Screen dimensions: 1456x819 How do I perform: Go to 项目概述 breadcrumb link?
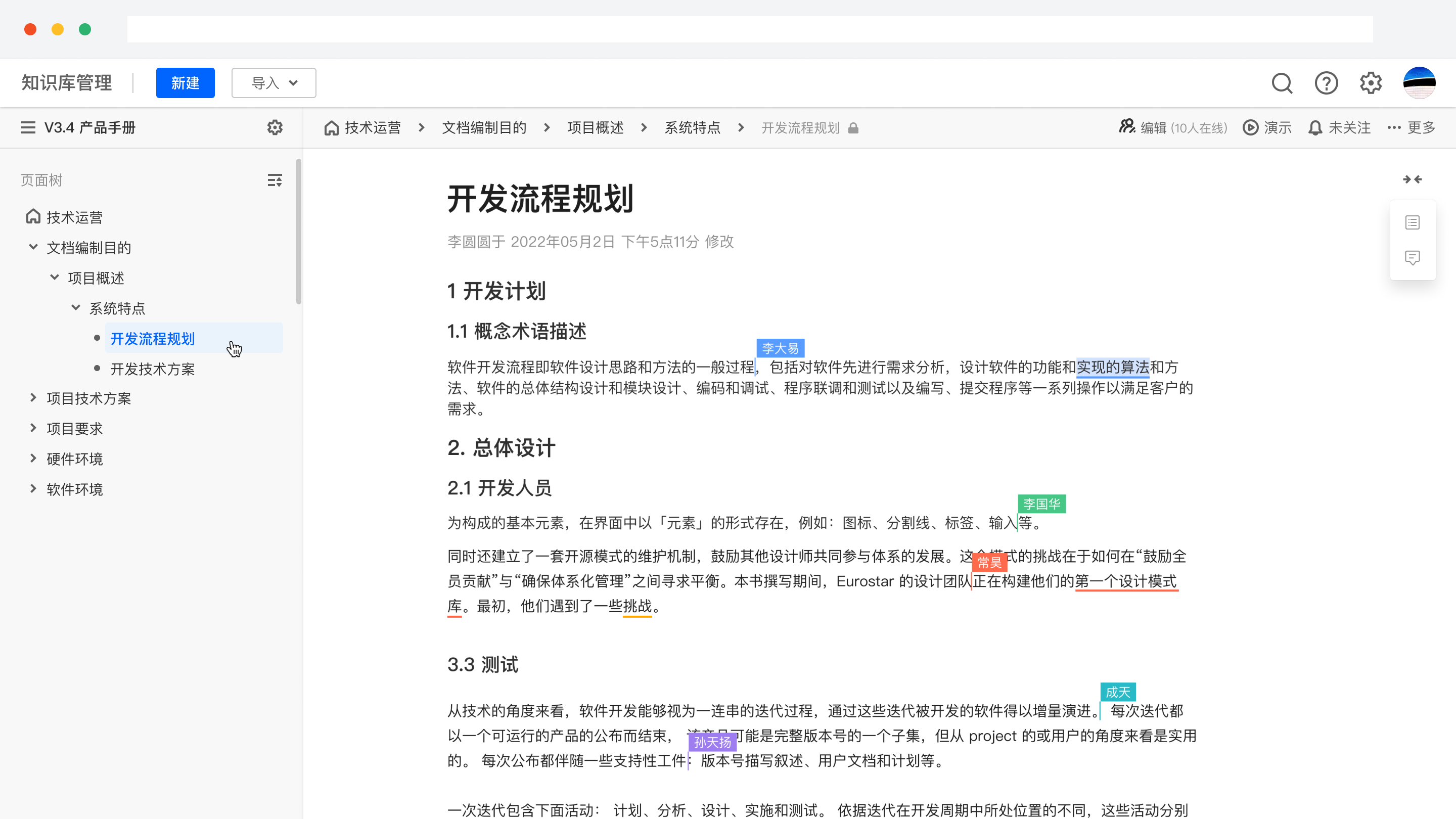tap(595, 128)
